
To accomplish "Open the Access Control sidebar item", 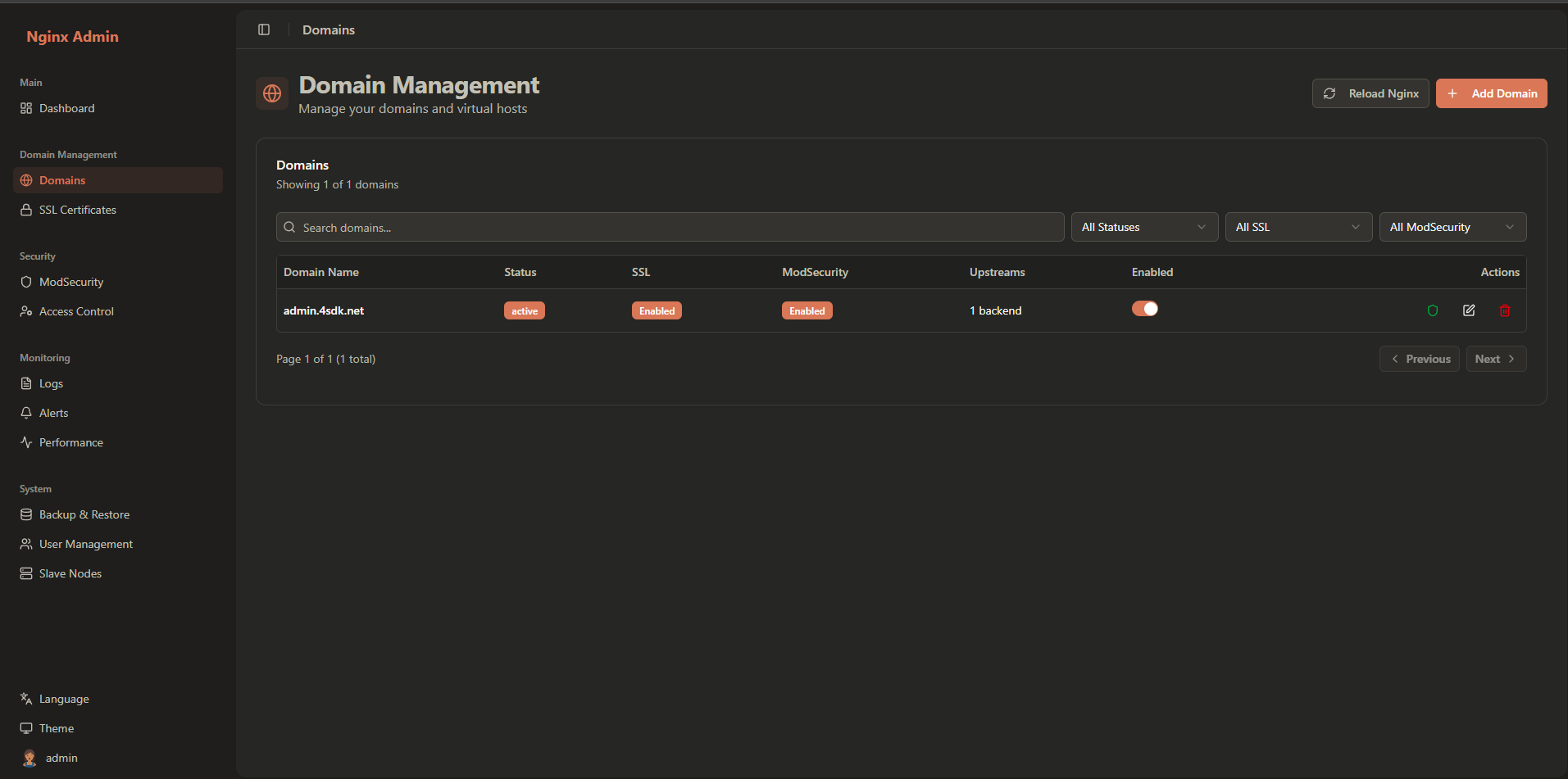I will point(76,311).
